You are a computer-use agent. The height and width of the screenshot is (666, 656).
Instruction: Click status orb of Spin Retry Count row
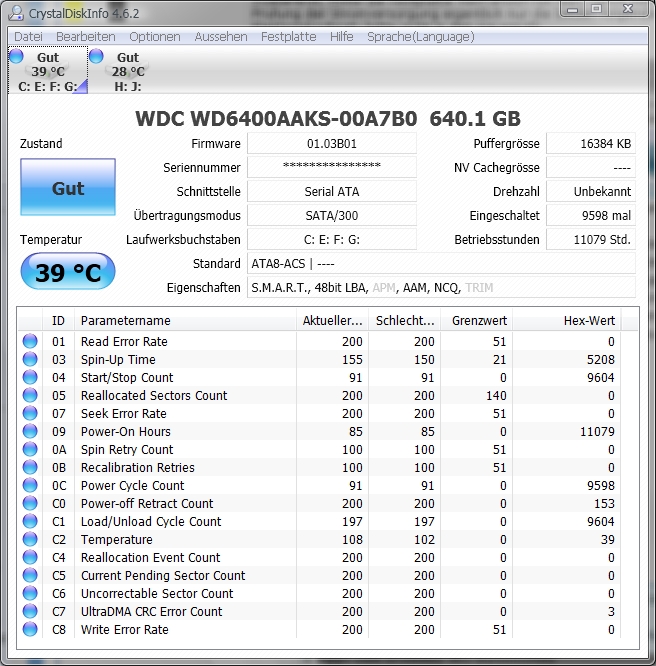coord(30,449)
